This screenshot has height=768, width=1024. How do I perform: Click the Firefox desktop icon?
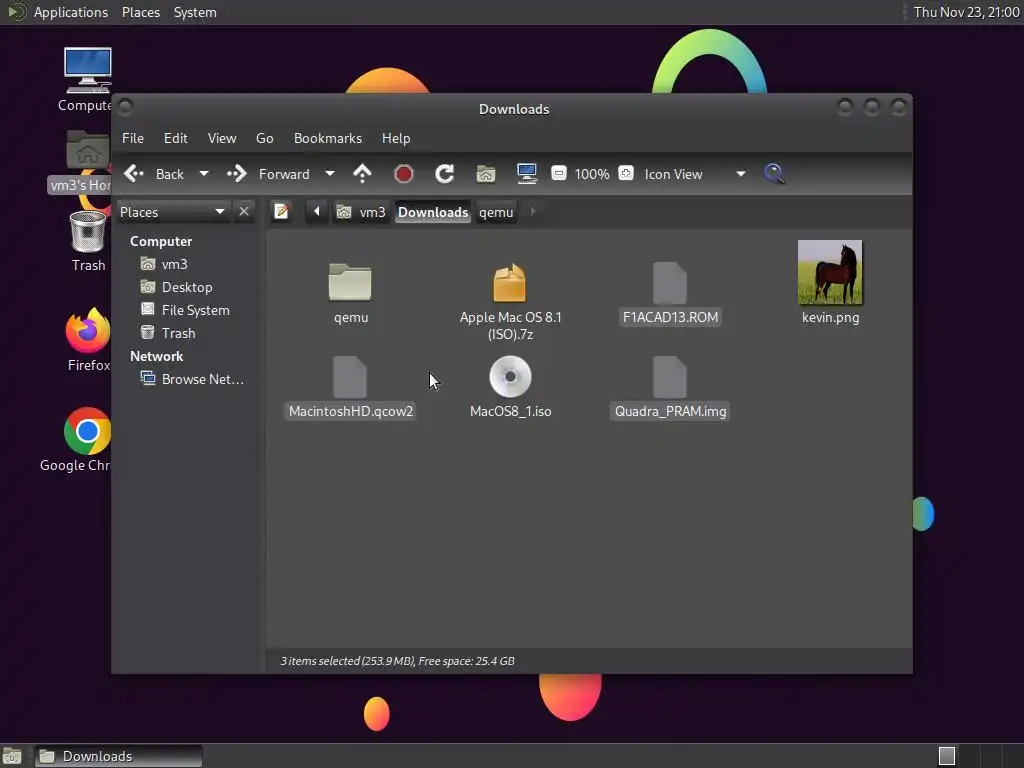tap(88, 330)
